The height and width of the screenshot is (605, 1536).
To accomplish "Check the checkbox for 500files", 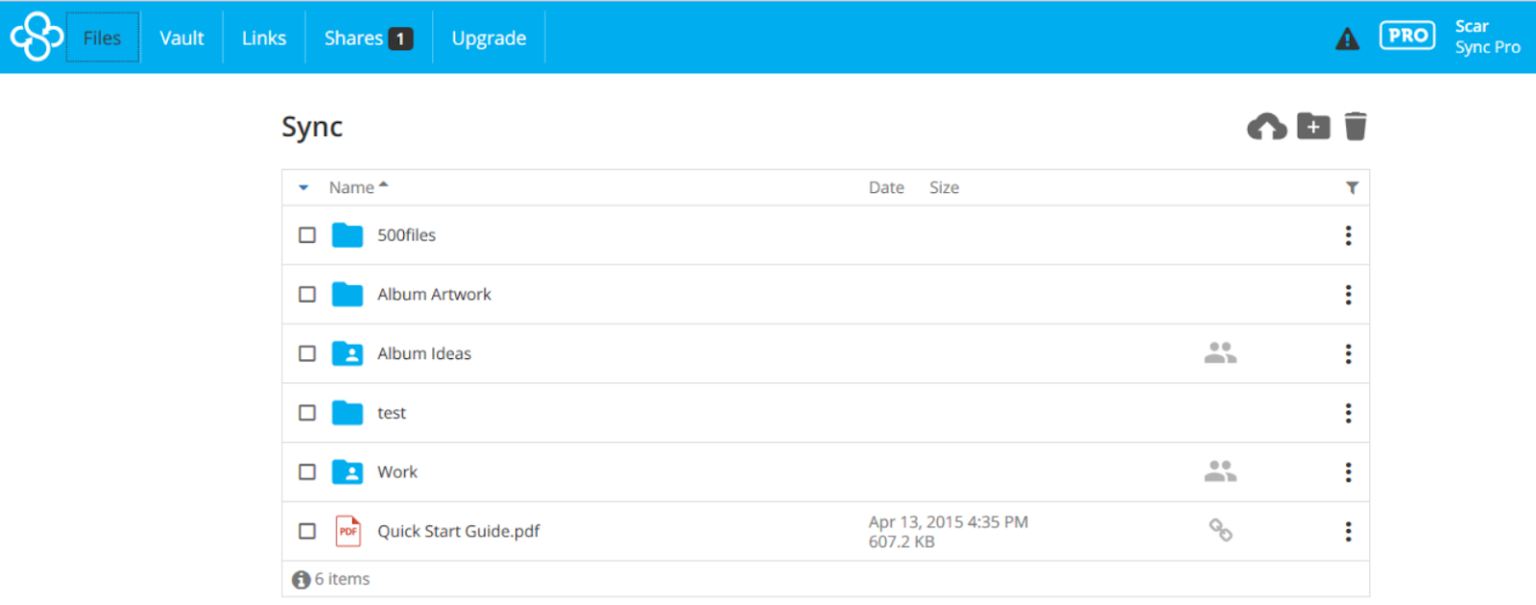I will pos(307,235).
